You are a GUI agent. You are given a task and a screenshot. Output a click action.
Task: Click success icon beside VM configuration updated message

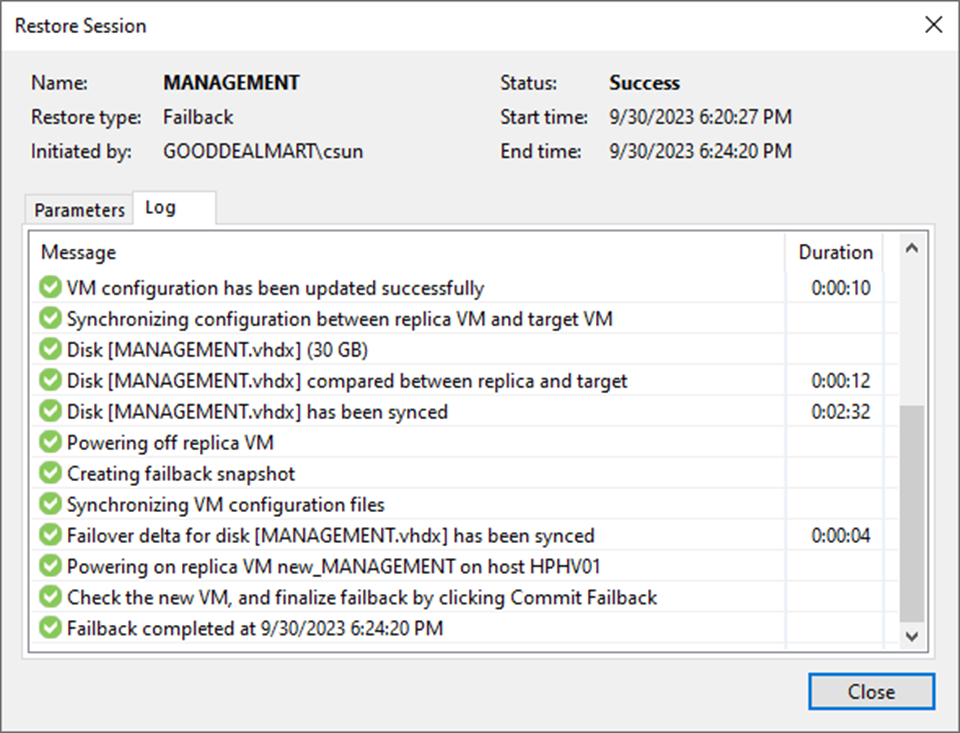coord(50,288)
